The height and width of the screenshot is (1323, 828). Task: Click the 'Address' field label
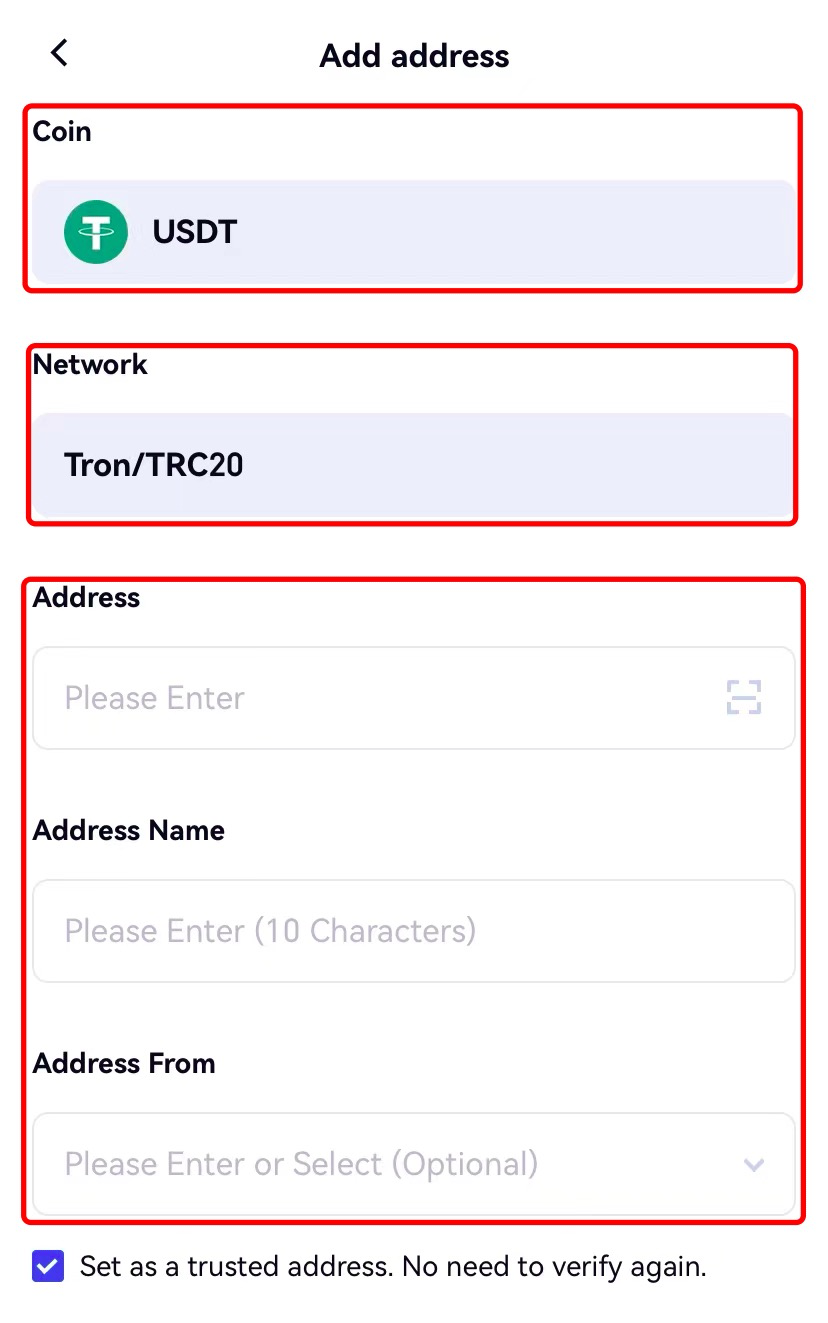click(86, 597)
